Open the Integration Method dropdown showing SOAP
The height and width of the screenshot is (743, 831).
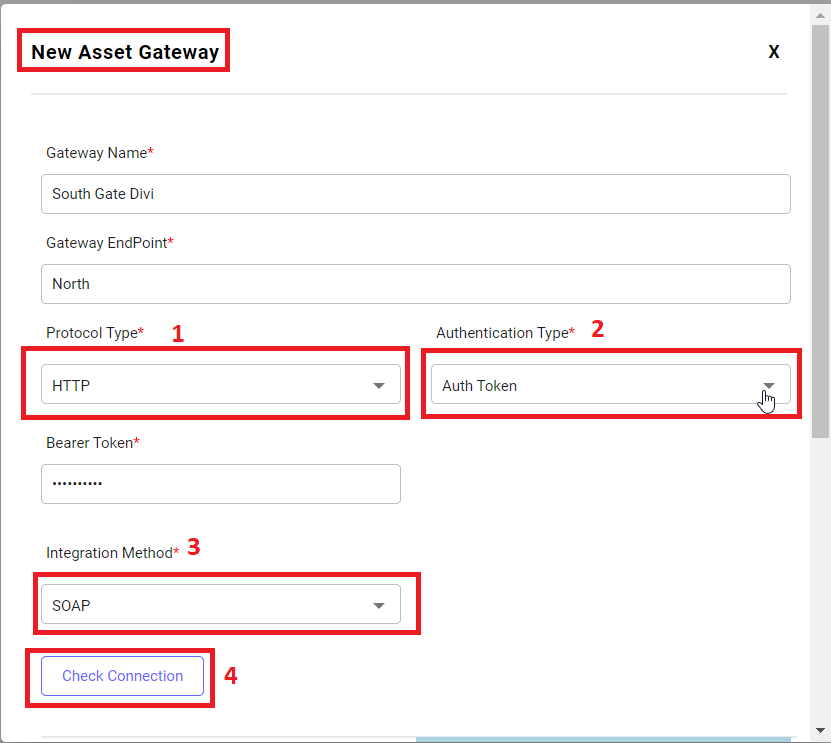pyautogui.click(x=221, y=604)
